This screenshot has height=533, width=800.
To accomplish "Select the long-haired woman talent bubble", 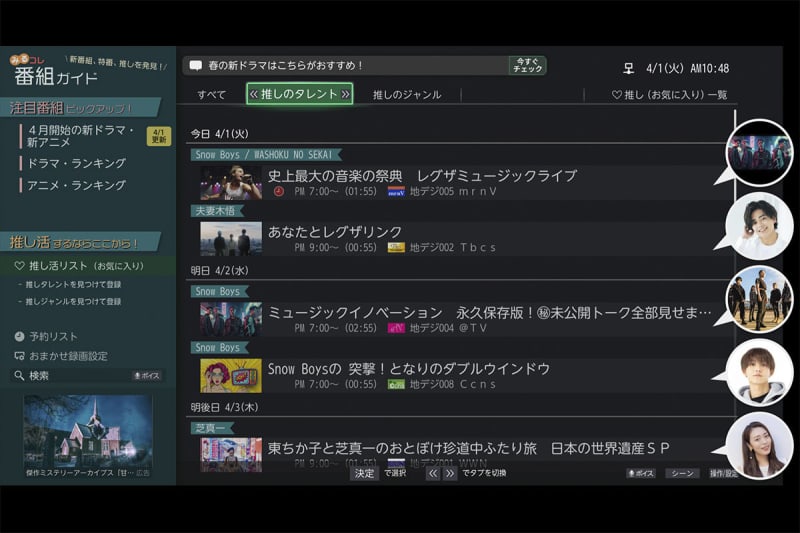I will [759, 445].
